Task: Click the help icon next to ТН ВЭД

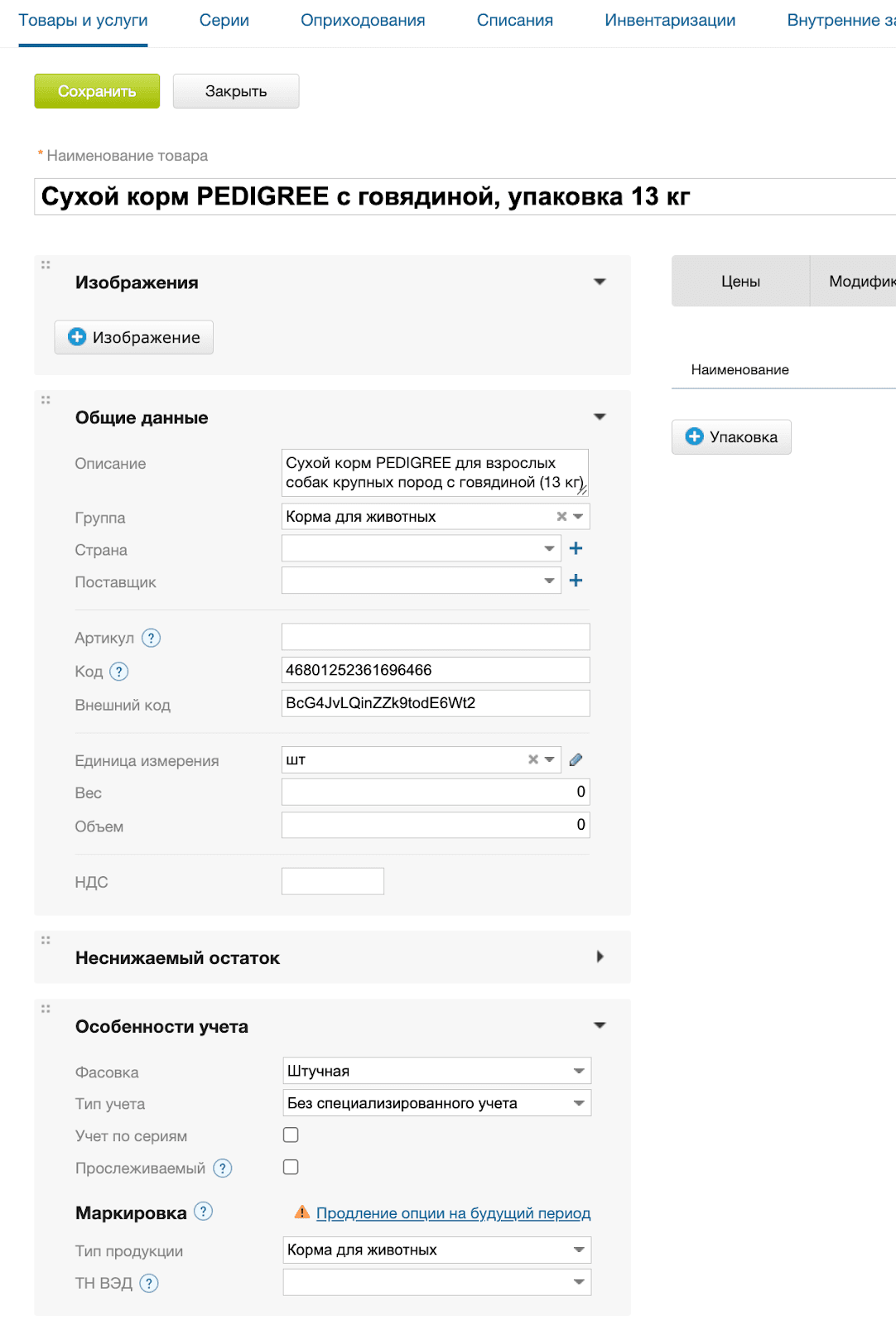Action: pyautogui.click(x=149, y=1283)
